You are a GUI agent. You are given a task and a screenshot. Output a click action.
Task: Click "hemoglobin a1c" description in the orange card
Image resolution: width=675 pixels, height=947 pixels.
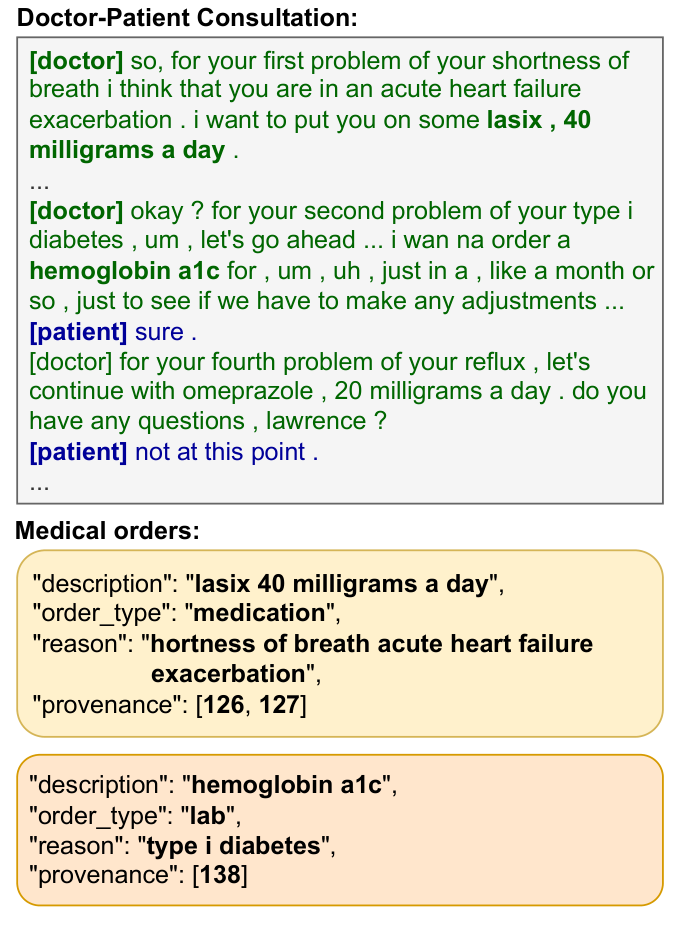(x=287, y=785)
